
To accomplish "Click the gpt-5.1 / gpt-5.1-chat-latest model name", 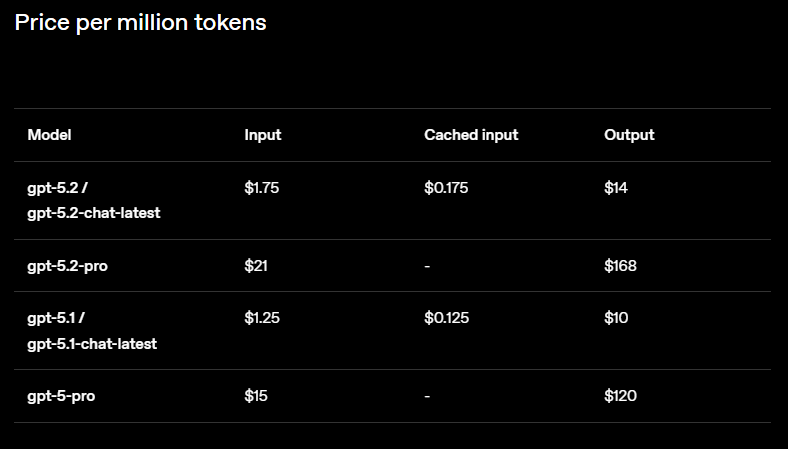I will coord(91,330).
